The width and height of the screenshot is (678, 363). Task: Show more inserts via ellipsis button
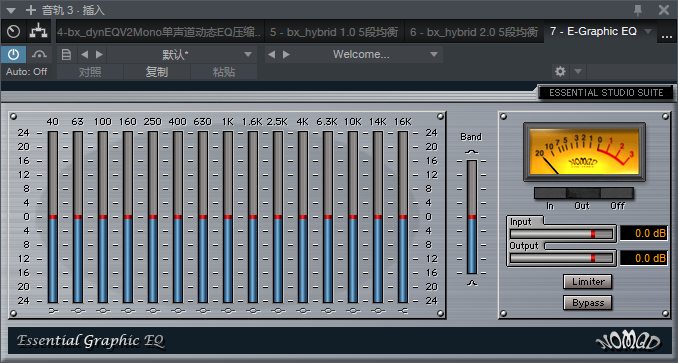tap(666, 35)
